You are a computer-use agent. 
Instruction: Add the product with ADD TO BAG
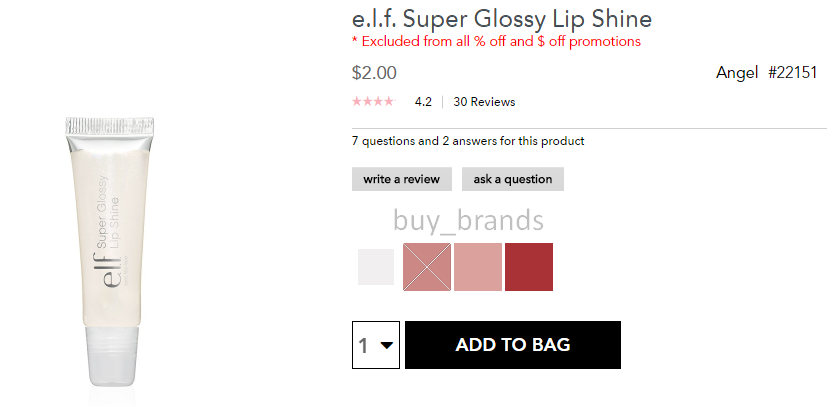[x=513, y=345]
